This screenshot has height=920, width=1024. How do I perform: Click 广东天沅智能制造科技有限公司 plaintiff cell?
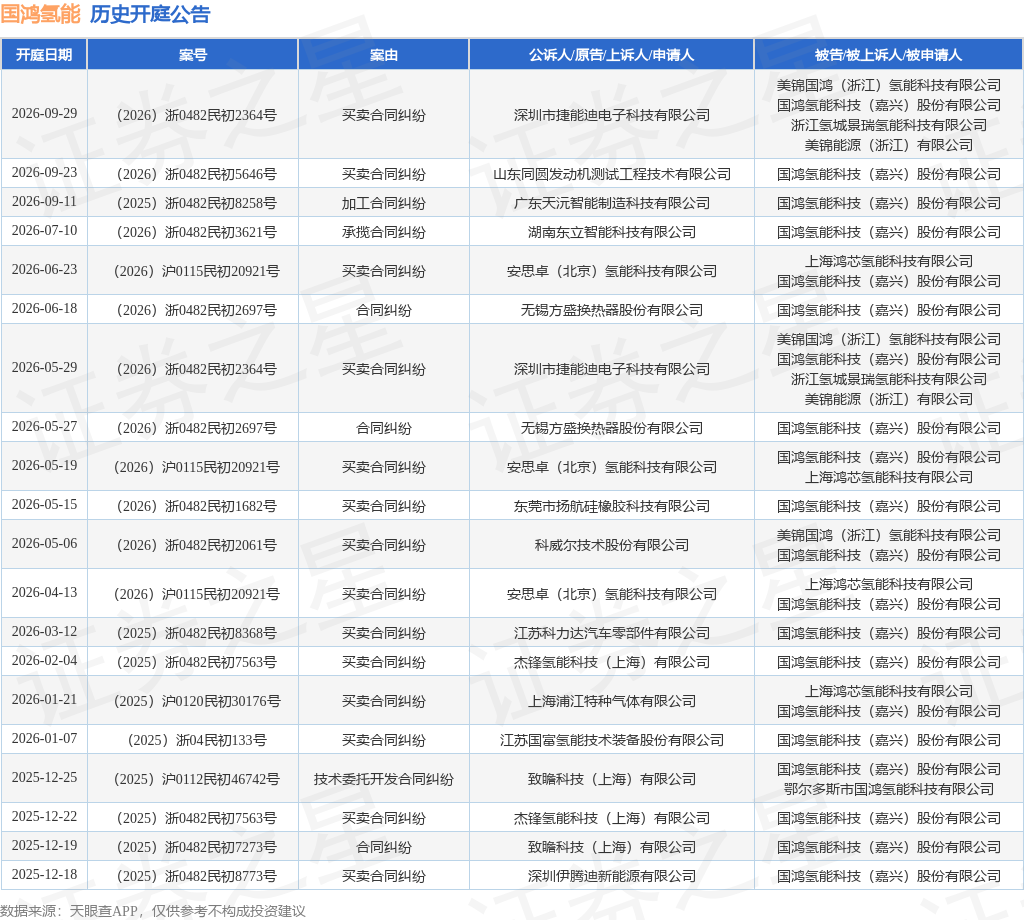click(x=611, y=203)
